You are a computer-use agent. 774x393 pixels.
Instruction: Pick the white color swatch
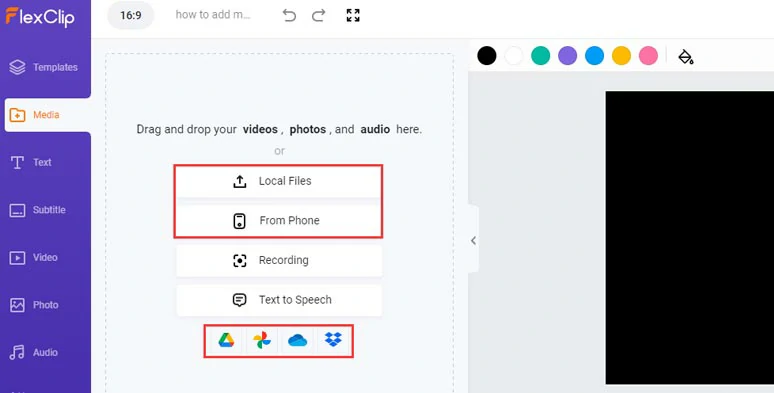pyautogui.click(x=513, y=56)
